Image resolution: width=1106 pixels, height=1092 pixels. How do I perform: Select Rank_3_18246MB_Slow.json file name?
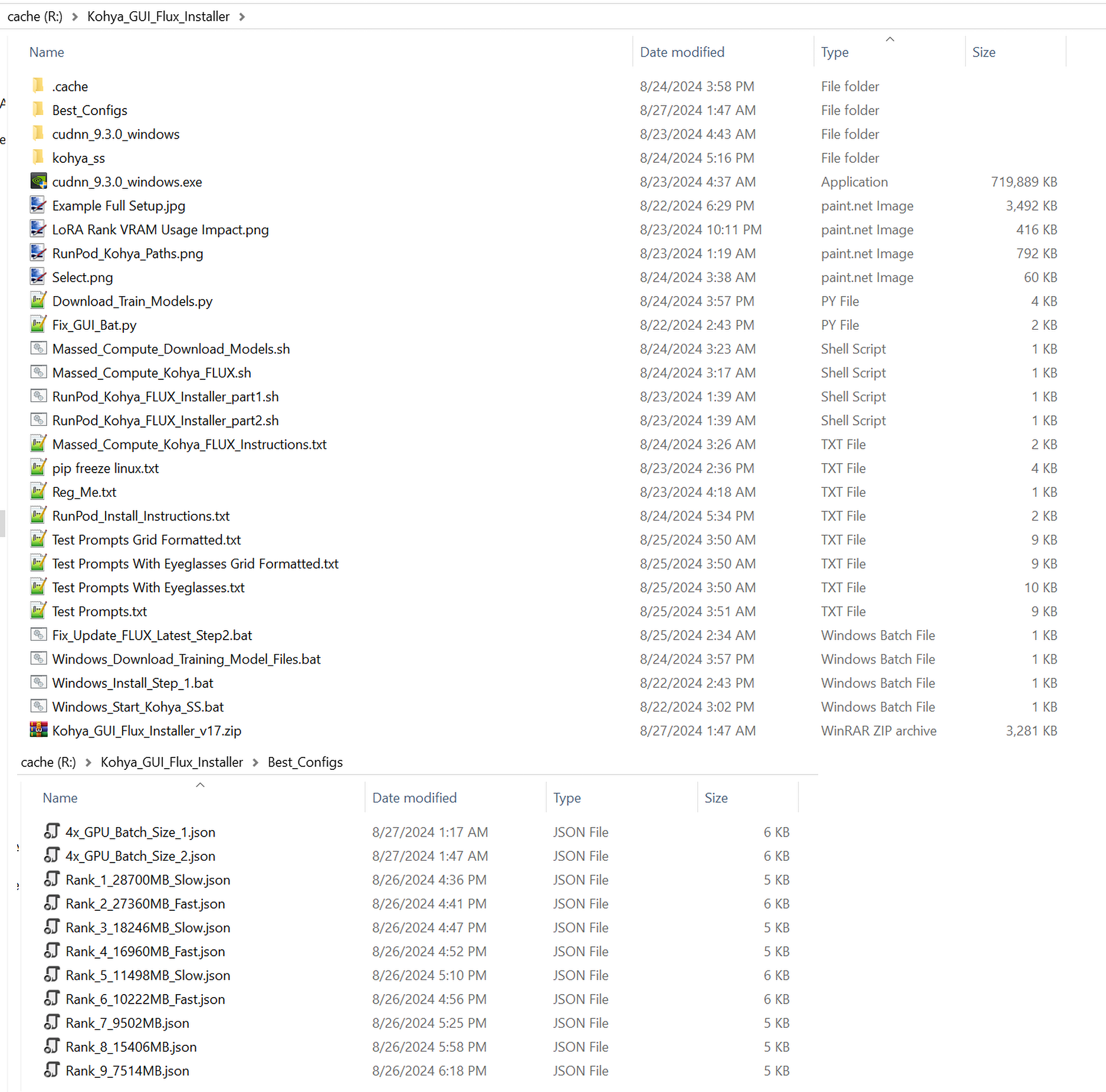click(x=148, y=927)
